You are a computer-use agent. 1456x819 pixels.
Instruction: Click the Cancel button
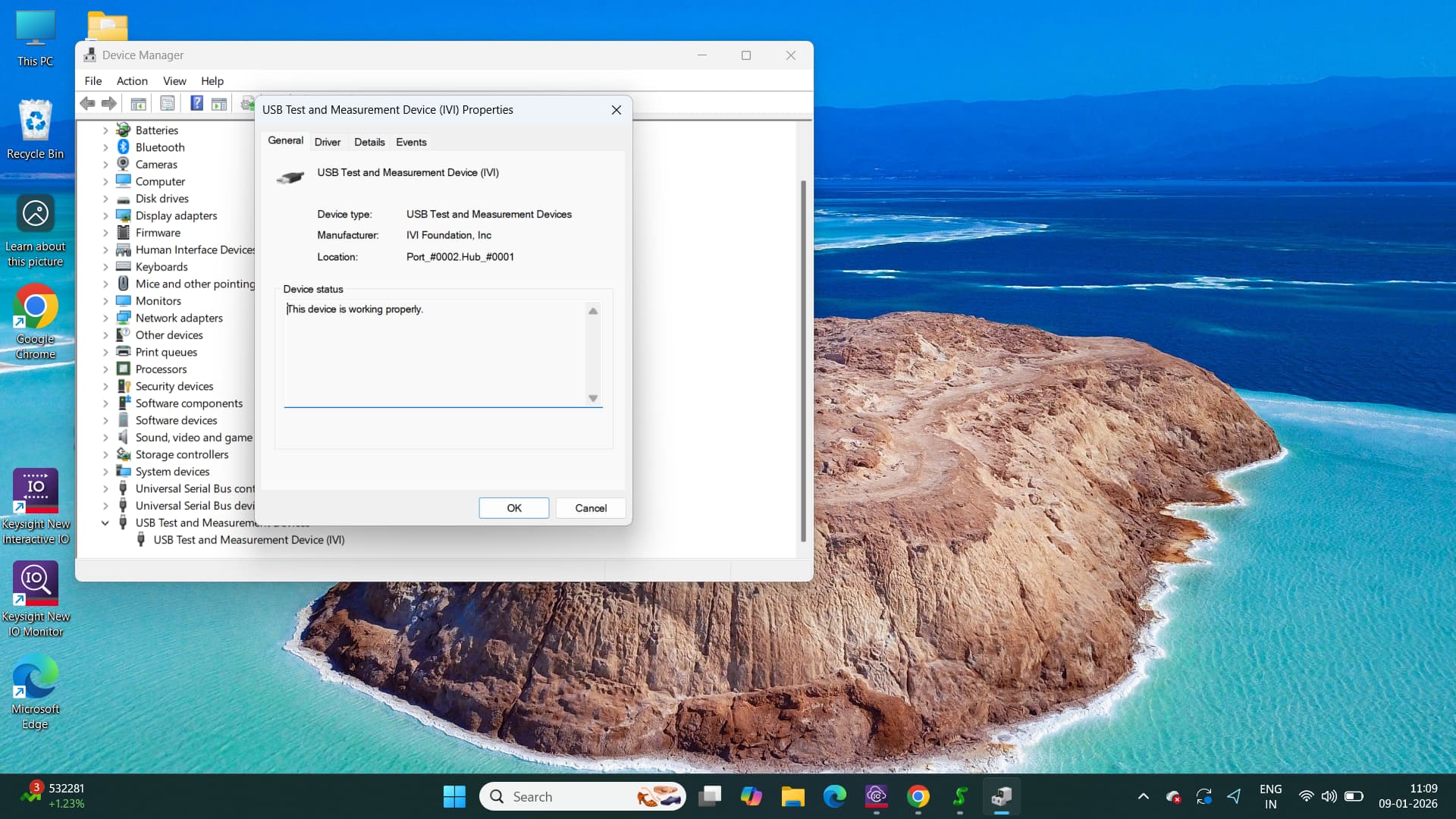(x=590, y=508)
